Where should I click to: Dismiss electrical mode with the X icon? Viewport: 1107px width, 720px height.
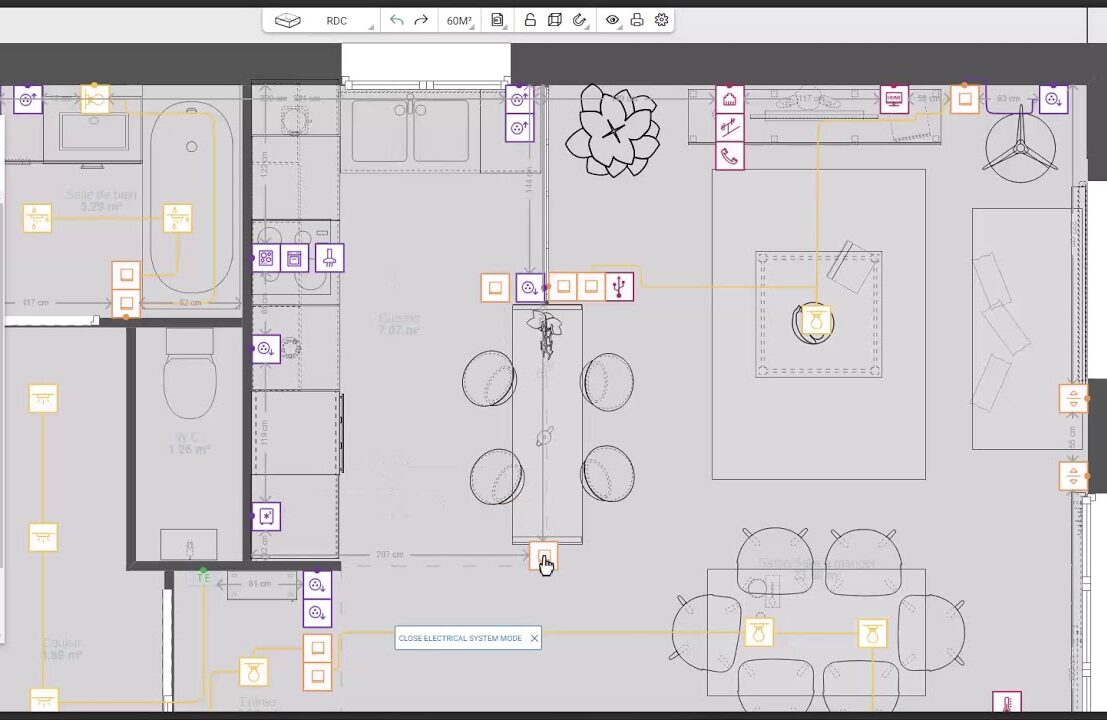534,638
